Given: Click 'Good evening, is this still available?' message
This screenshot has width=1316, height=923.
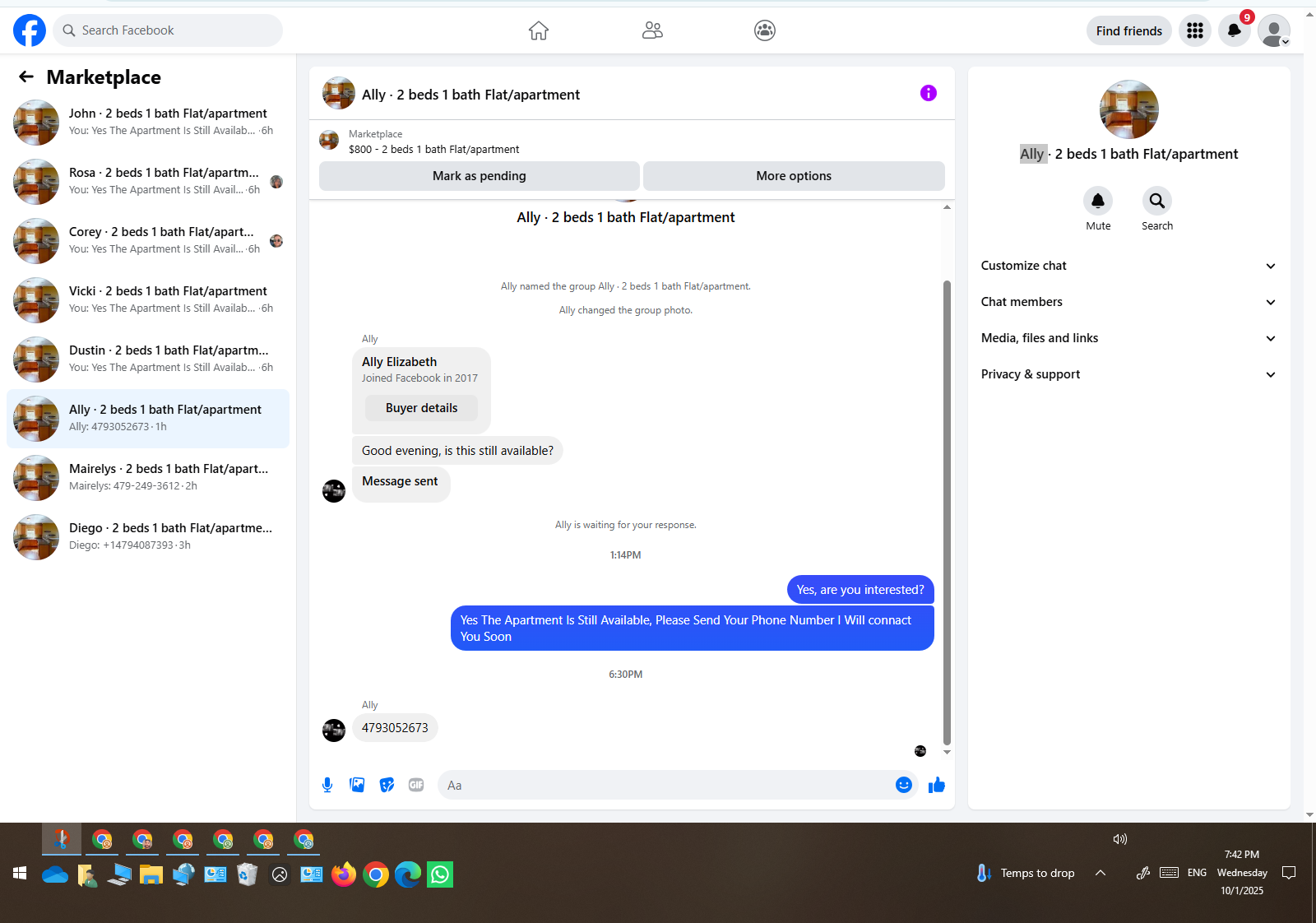Looking at the screenshot, I should click(x=457, y=451).
